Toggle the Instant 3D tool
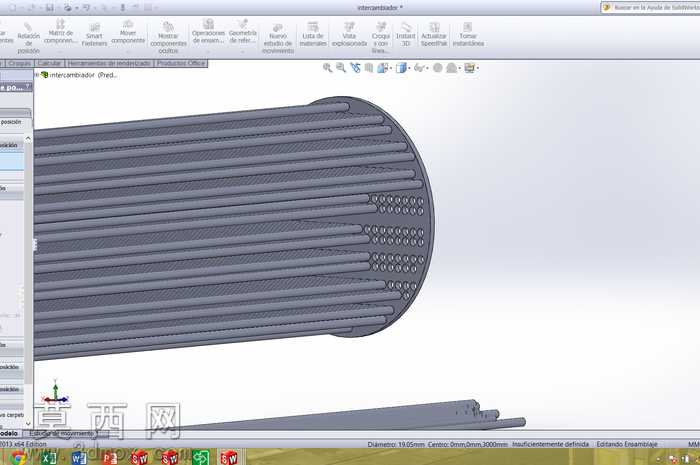The width and height of the screenshot is (700, 465). pyautogui.click(x=405, y=34)
